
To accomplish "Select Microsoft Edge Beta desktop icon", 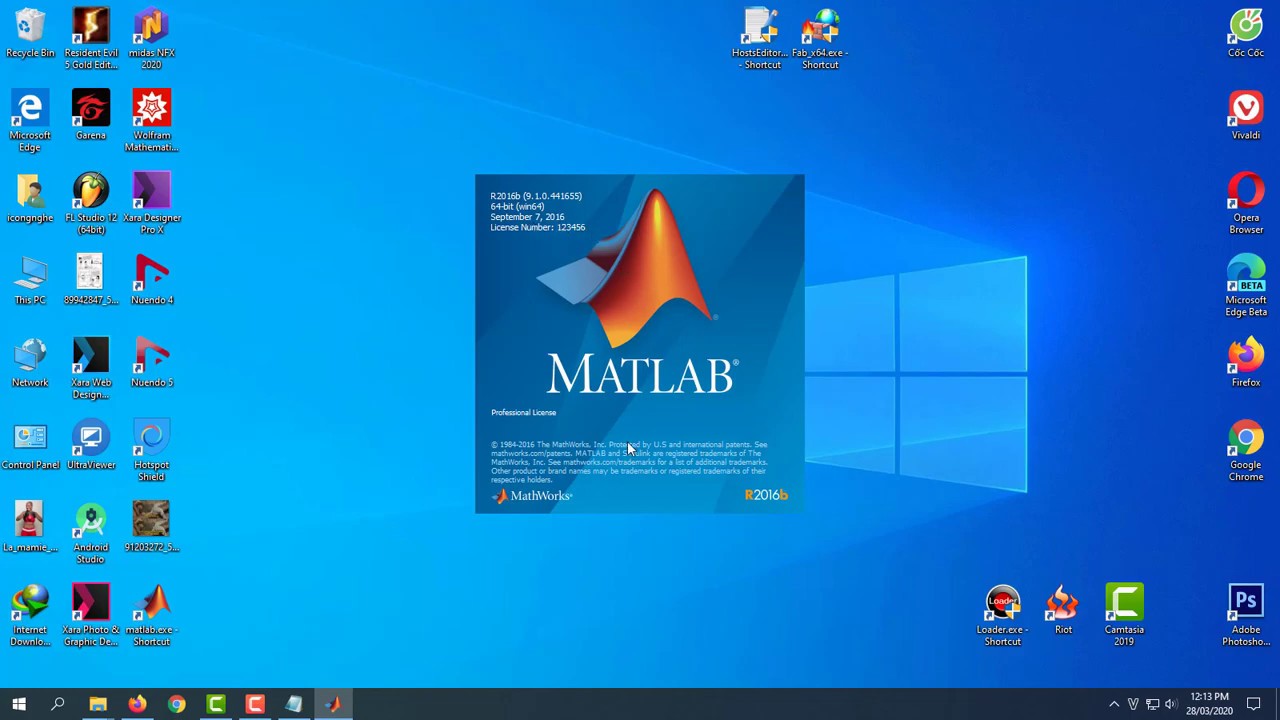I will pos(1246,286).
